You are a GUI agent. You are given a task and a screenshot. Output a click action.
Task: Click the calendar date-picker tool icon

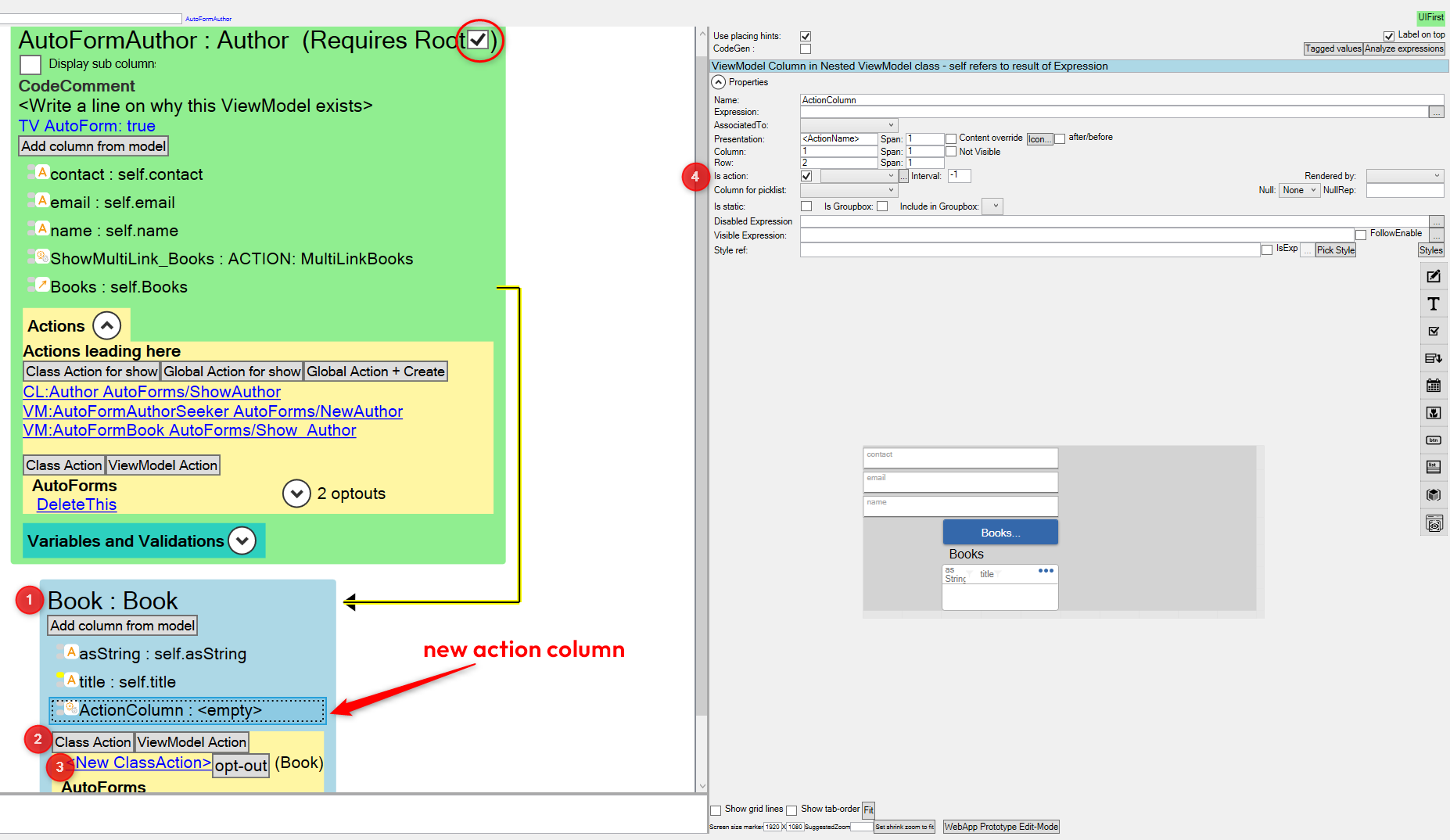click(x=1433, y=386)
